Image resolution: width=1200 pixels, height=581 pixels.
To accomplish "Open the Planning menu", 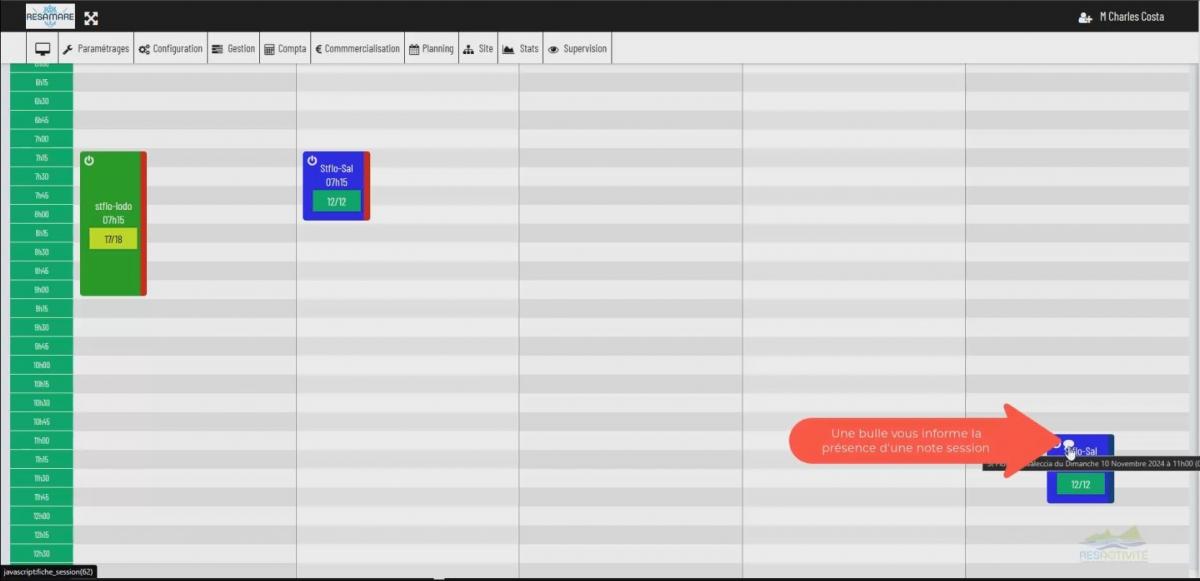I will (x=431, y=49).
